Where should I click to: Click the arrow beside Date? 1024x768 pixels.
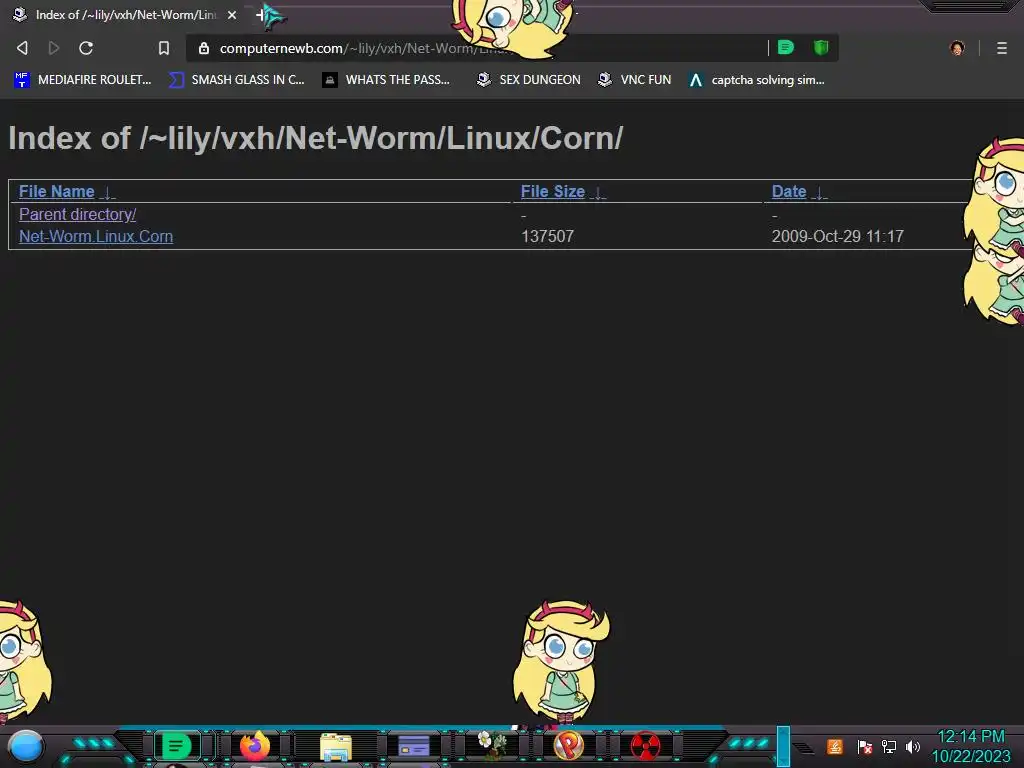pyautogui.click(x=820, y=193)
